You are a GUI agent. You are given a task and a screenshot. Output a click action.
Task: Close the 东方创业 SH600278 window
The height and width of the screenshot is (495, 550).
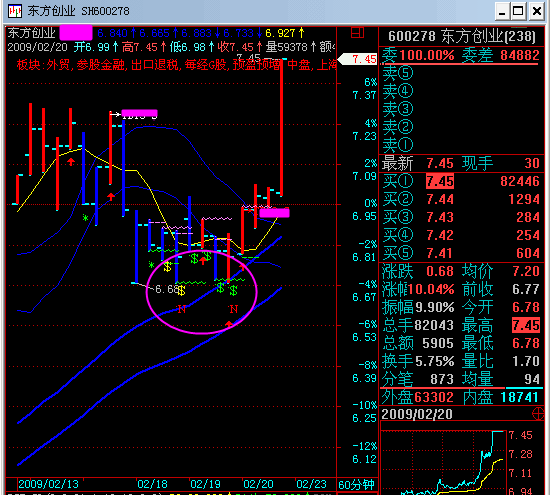[x=537, y=11]
